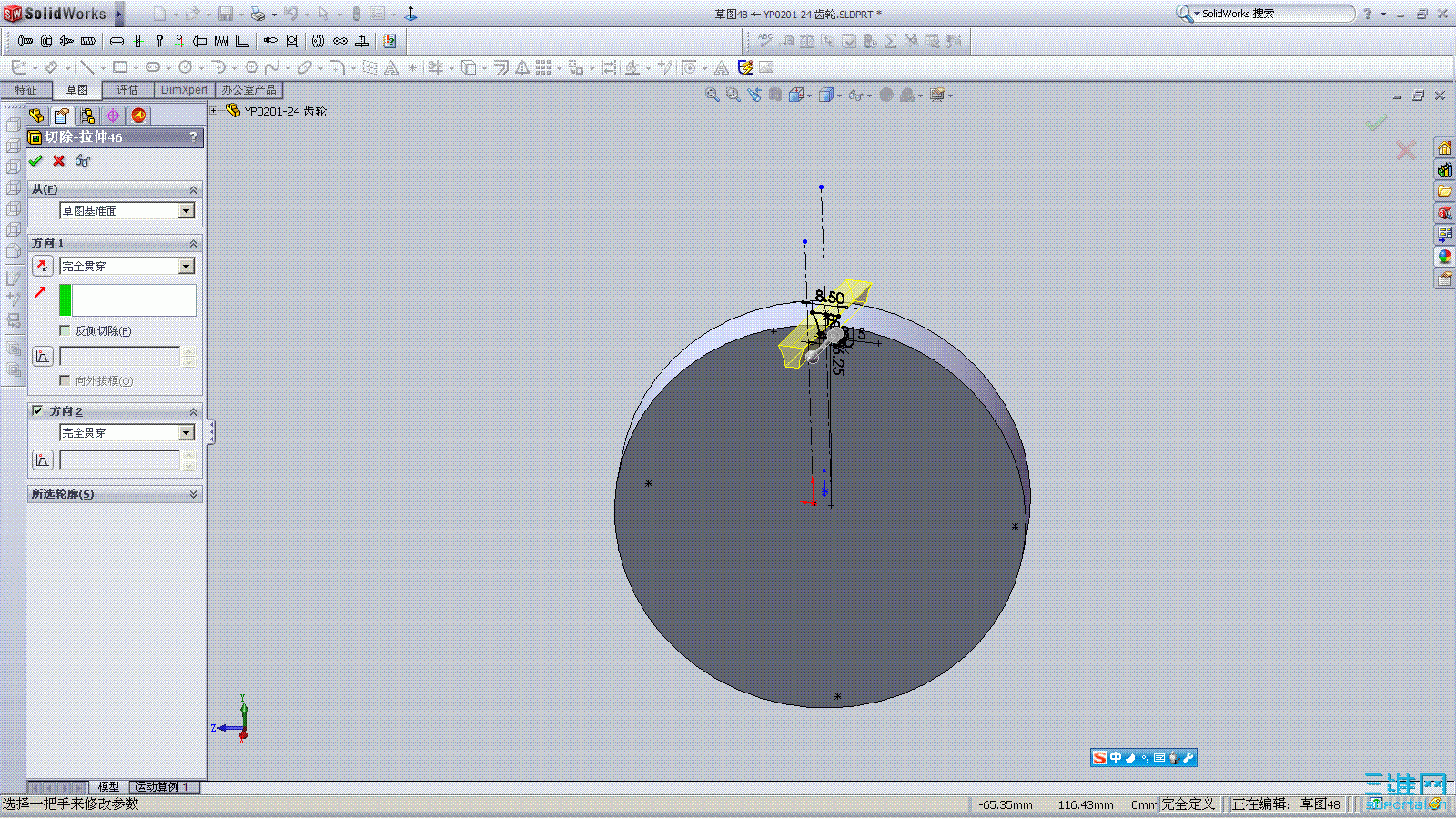Switch to the 特征 tab
Screen dimensions: 1456x819
25,90
